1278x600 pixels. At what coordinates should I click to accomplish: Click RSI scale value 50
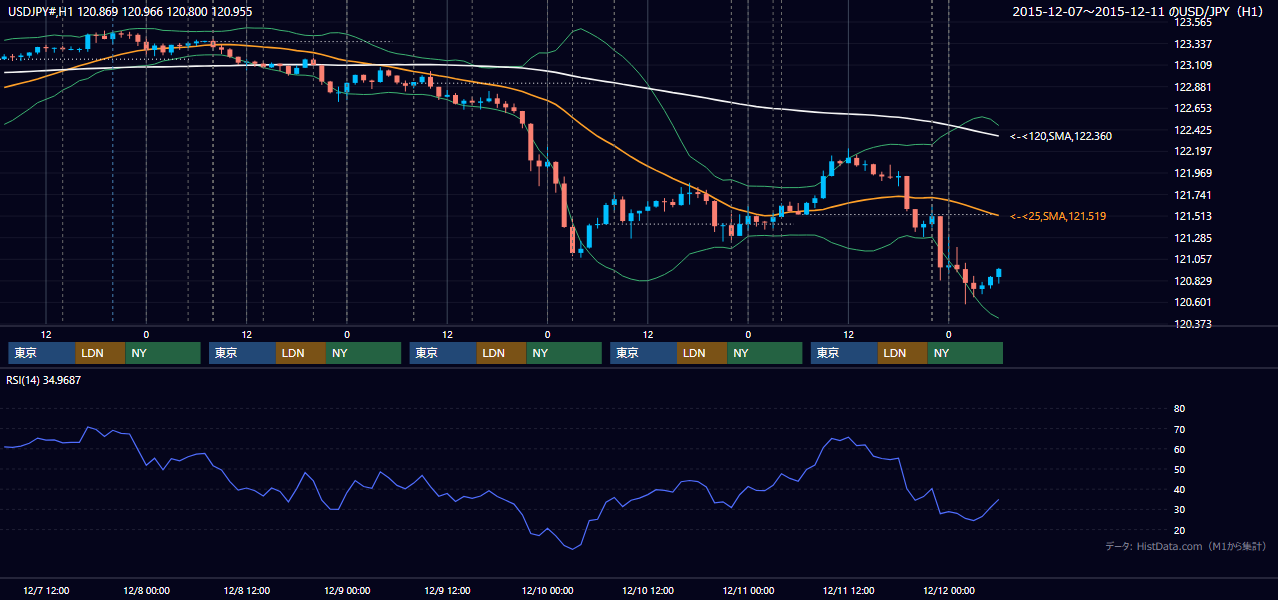tap(1180, 469)
